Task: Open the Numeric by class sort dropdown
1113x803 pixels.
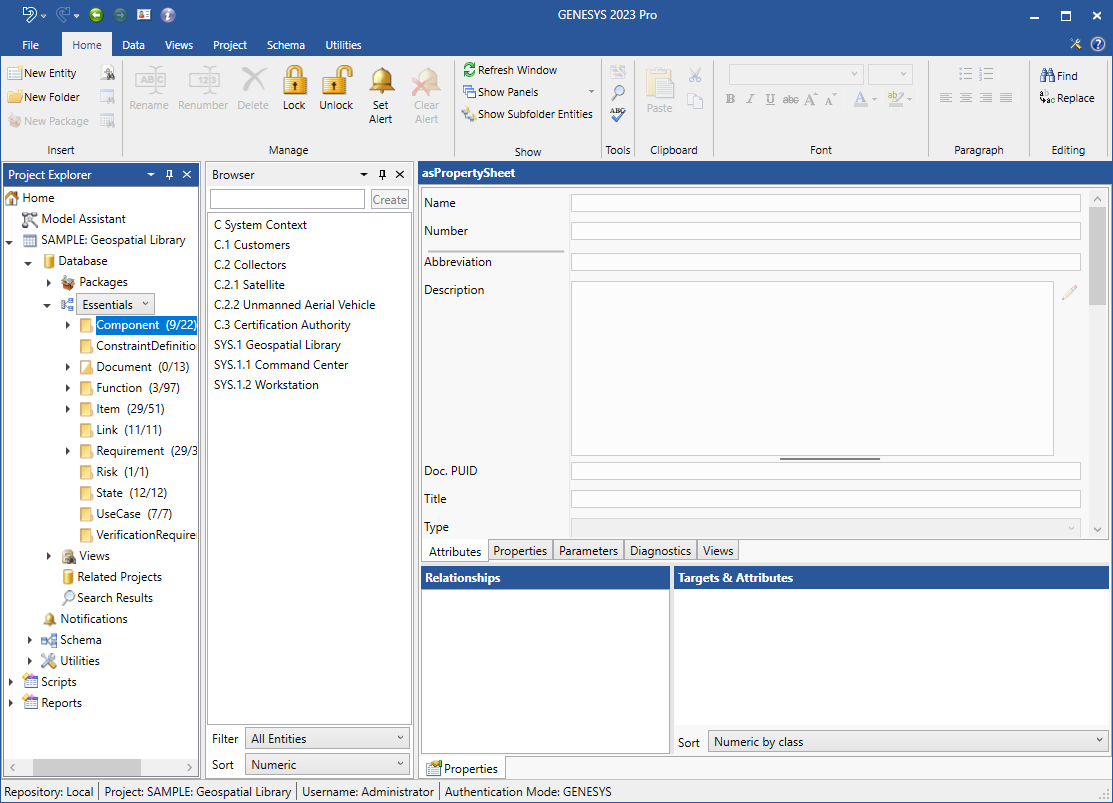Action: (908, 742)
